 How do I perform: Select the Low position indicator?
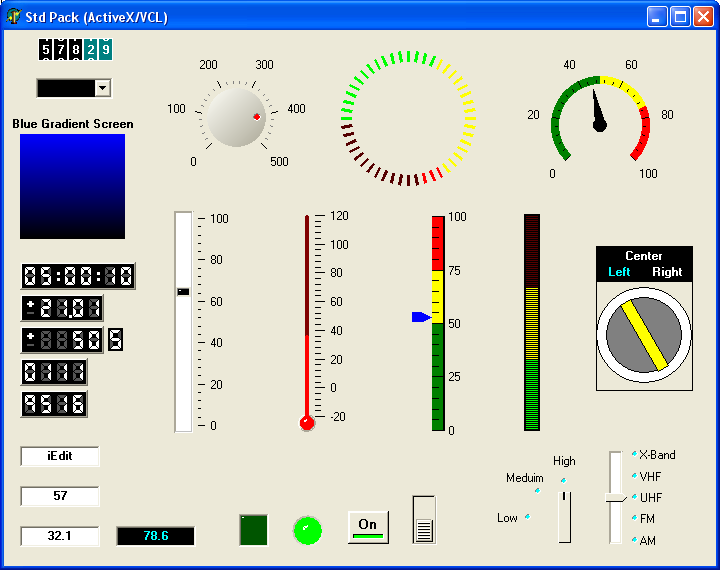pyautogui.click(x=528, y=517)
